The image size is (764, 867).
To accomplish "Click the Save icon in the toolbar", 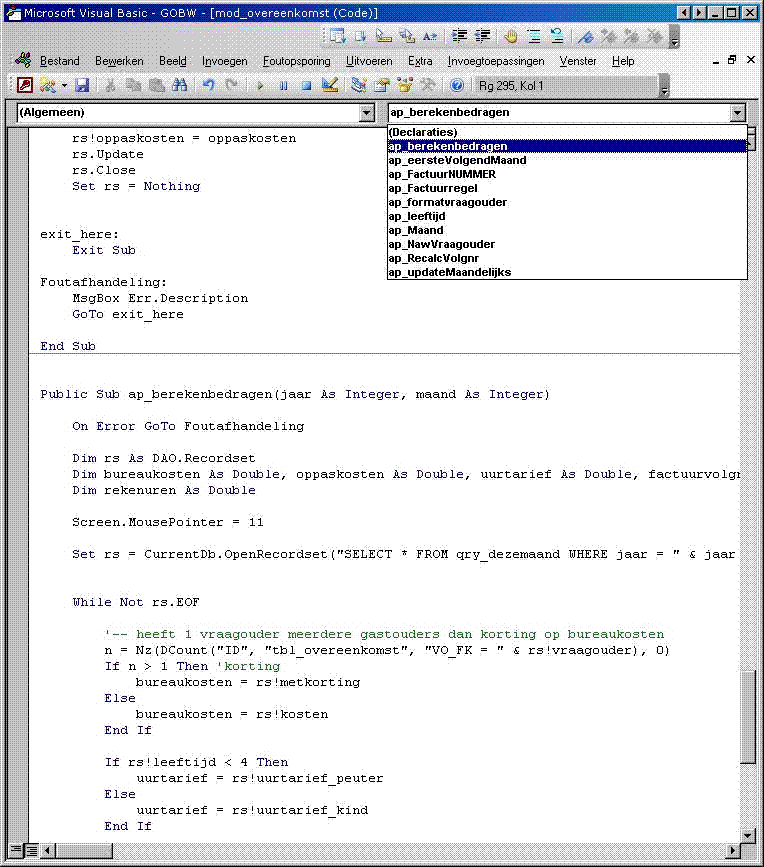I will click(82, 86).
